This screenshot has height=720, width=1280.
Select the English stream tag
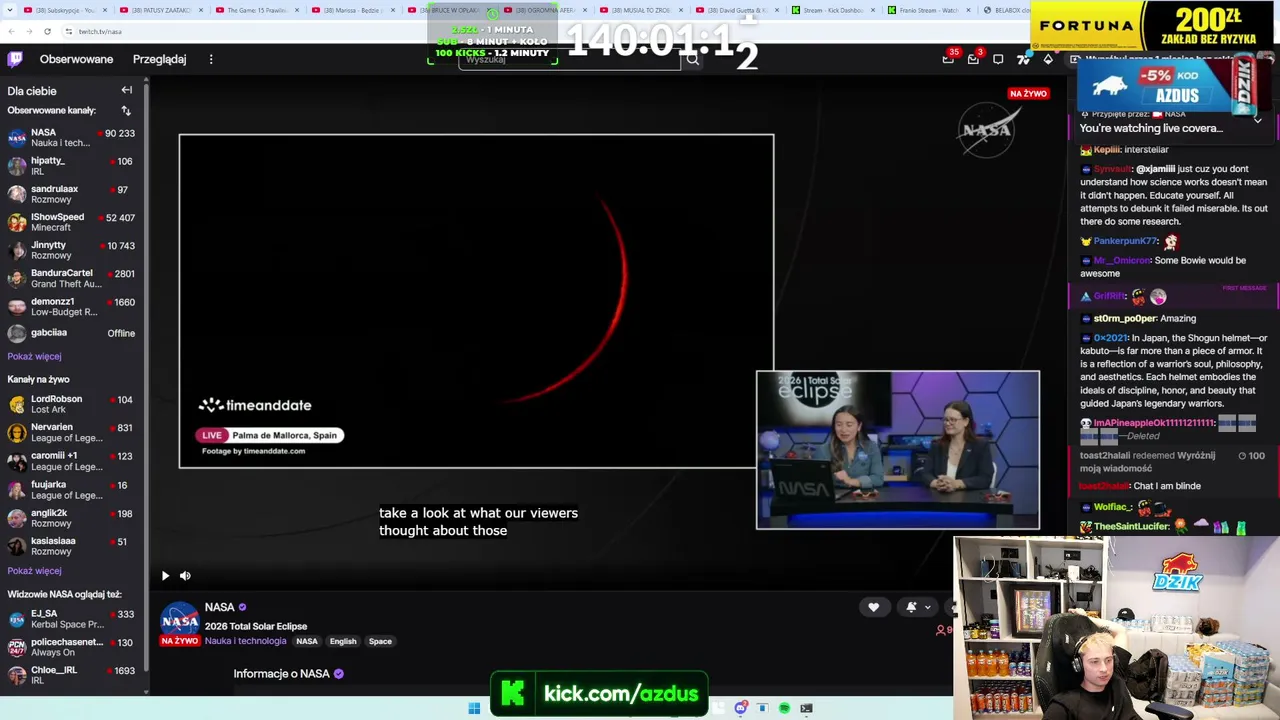click(x=343, y=641)
